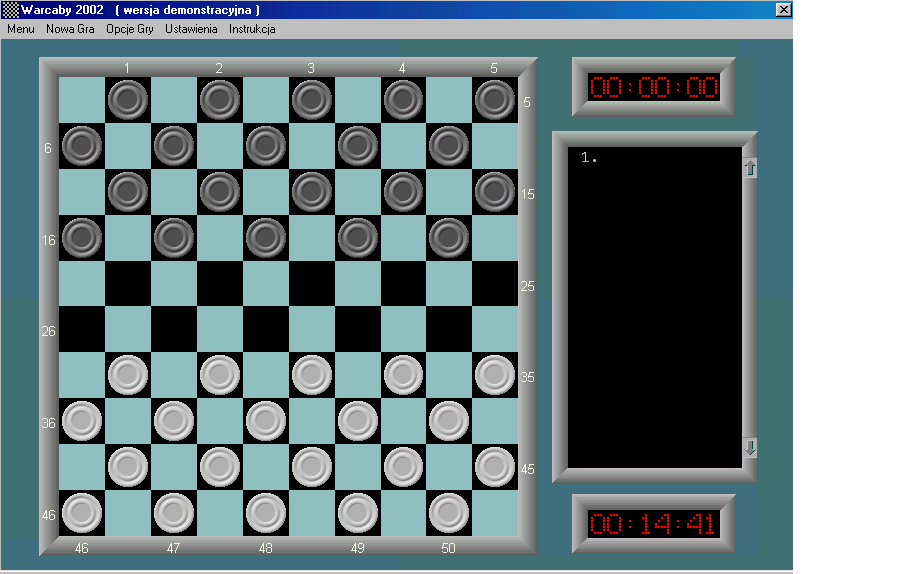This screenshot has width=918, height=574.
Task: Select the white piece on square 40
Action: (449, 421)
